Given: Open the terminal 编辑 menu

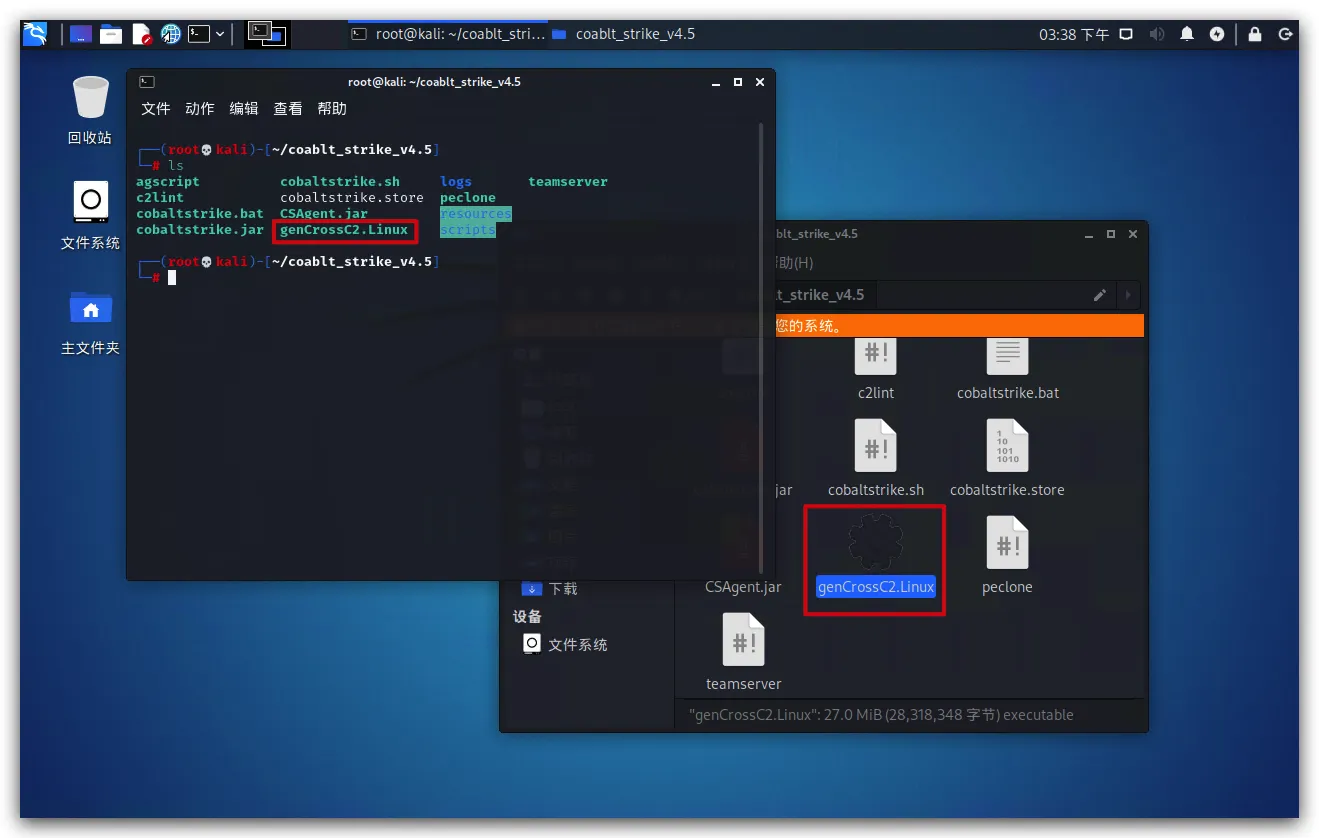Looking at the screenshot, I should coord(243,109).
